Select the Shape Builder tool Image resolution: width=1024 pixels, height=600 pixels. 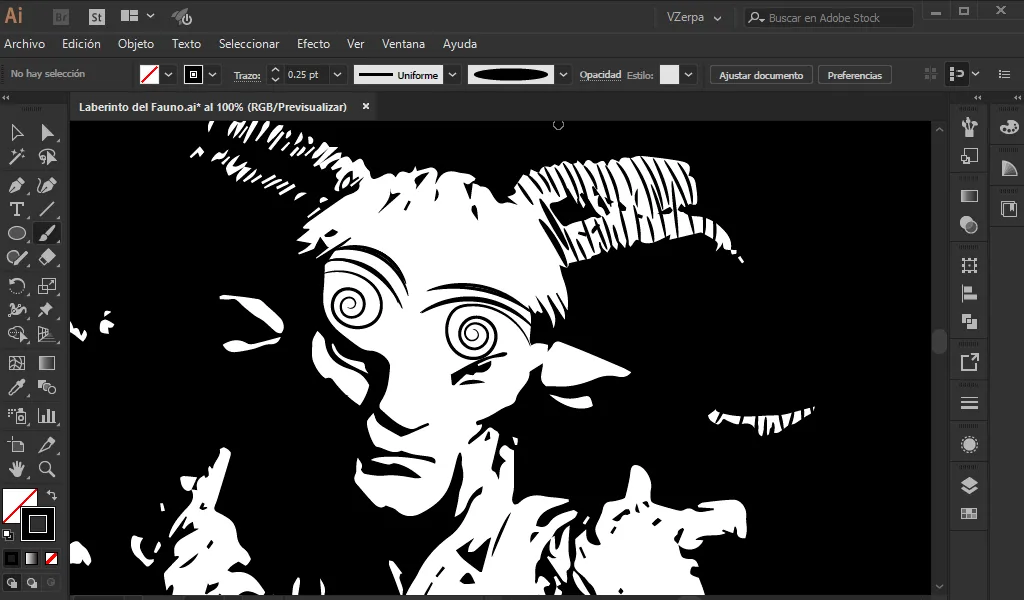click(17, 334)
